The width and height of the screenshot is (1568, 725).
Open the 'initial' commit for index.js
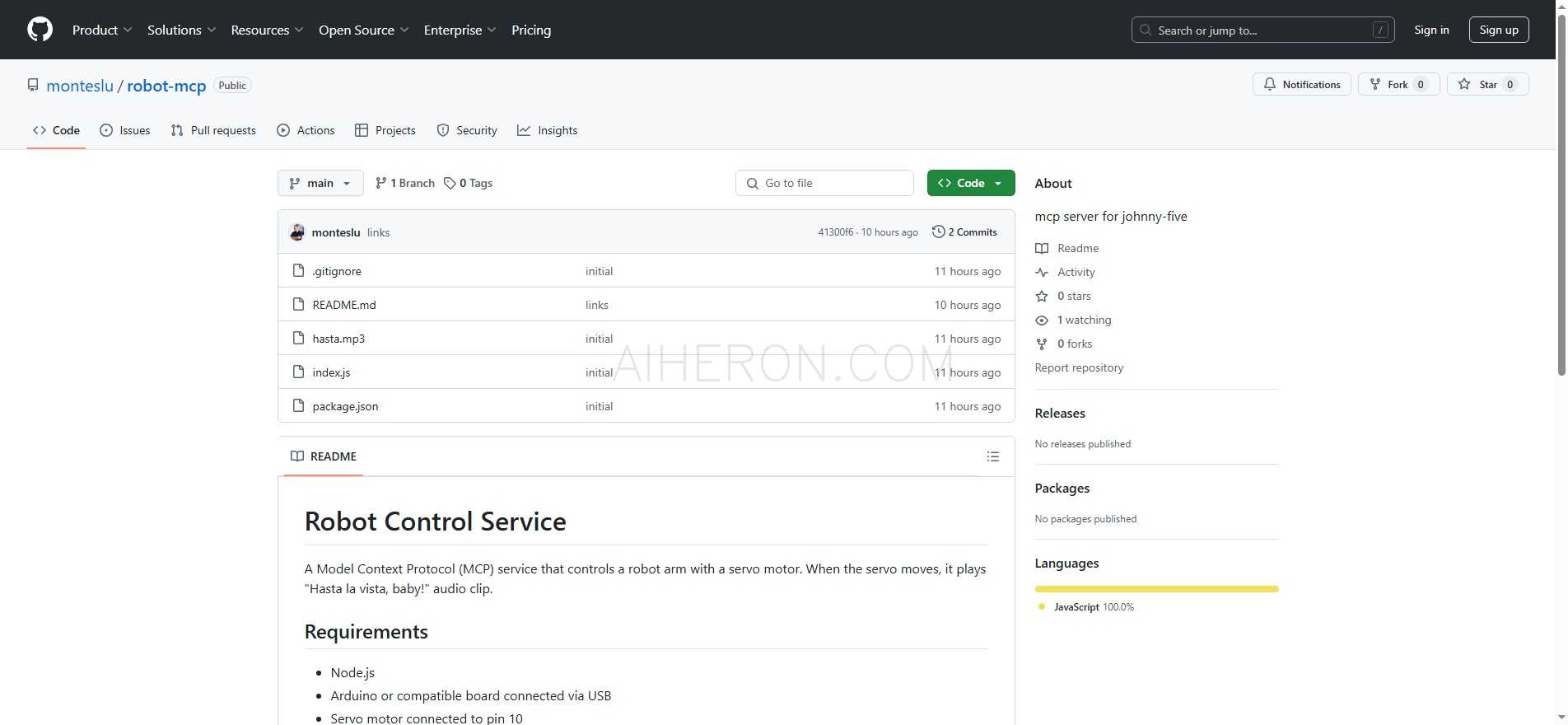pyautogui.click(x=599, y=372)
